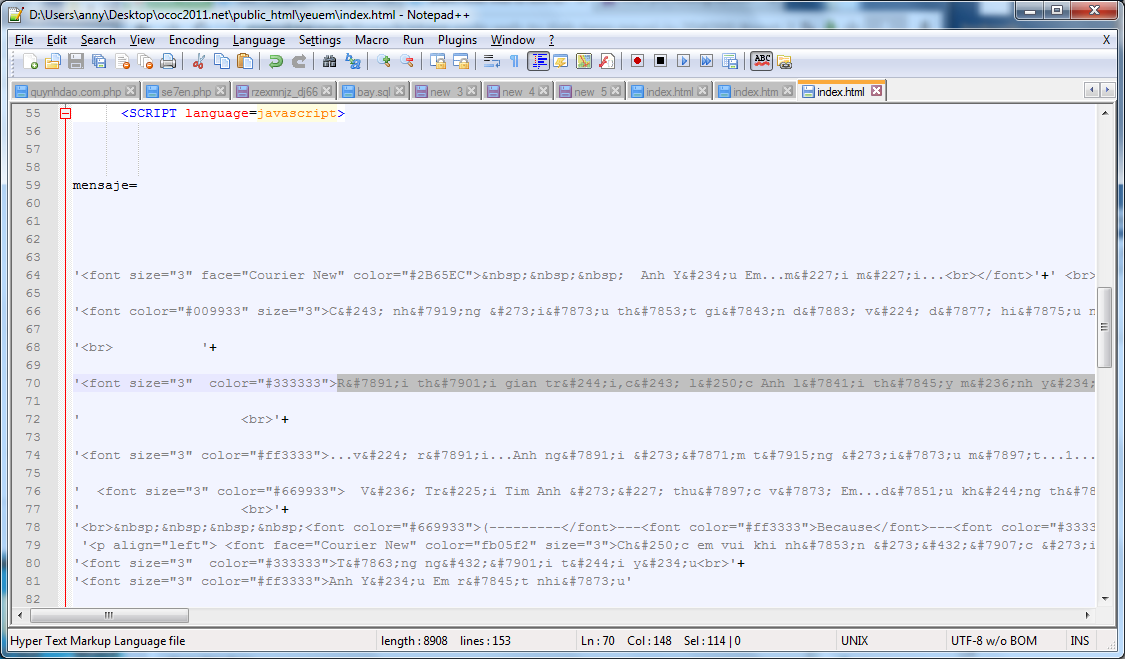The width and height of the screenshot is (1125, 659).
Task: Enable synchronized vertical scrolling
Action: (x=437, y=61)
